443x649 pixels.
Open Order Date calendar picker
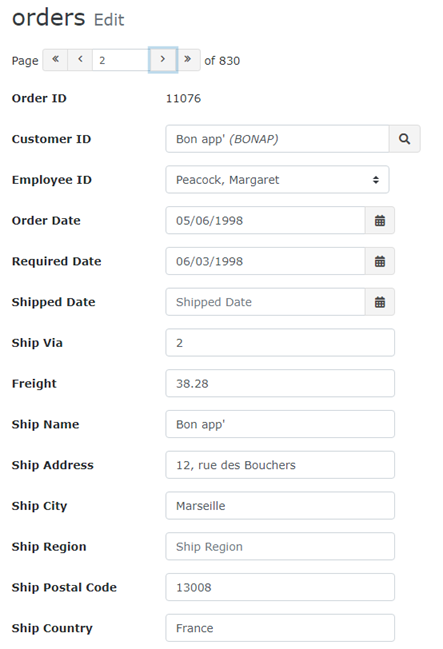pos(380,221)
